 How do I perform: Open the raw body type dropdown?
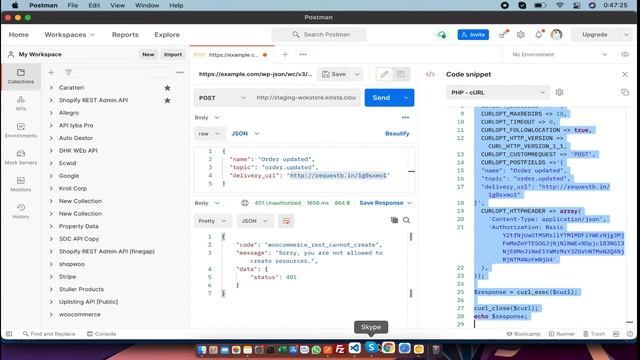tap(209, 133)
